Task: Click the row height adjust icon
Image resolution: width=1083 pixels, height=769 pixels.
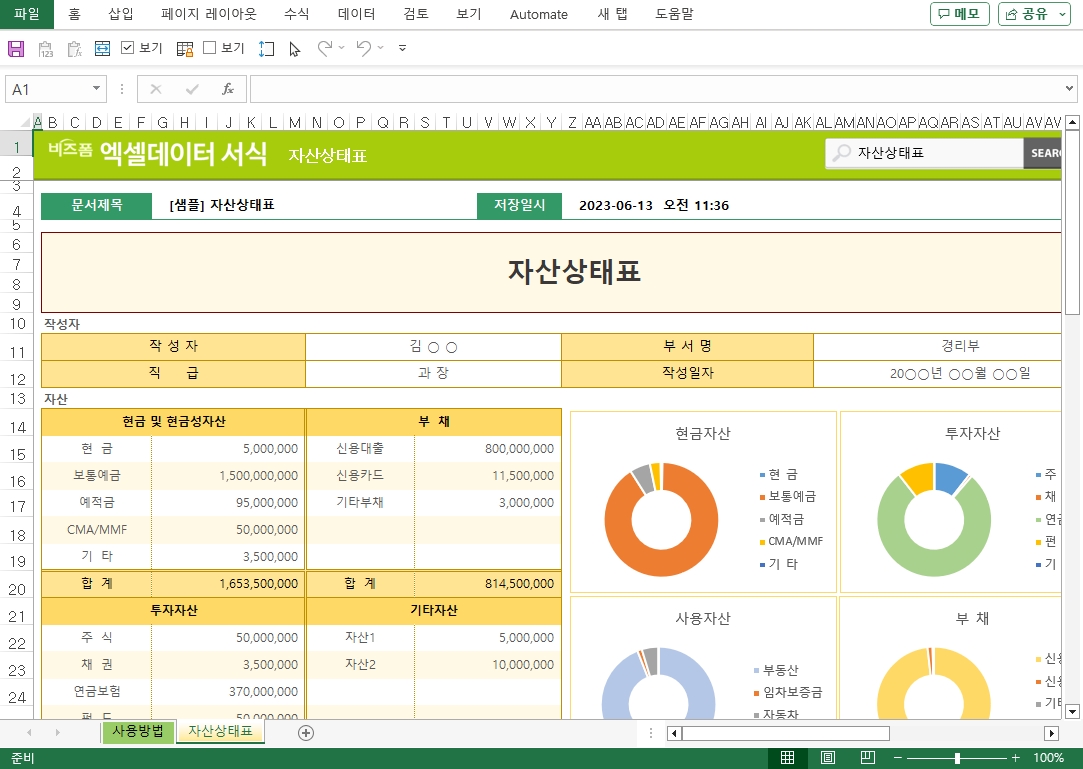Action: [266, 48]
